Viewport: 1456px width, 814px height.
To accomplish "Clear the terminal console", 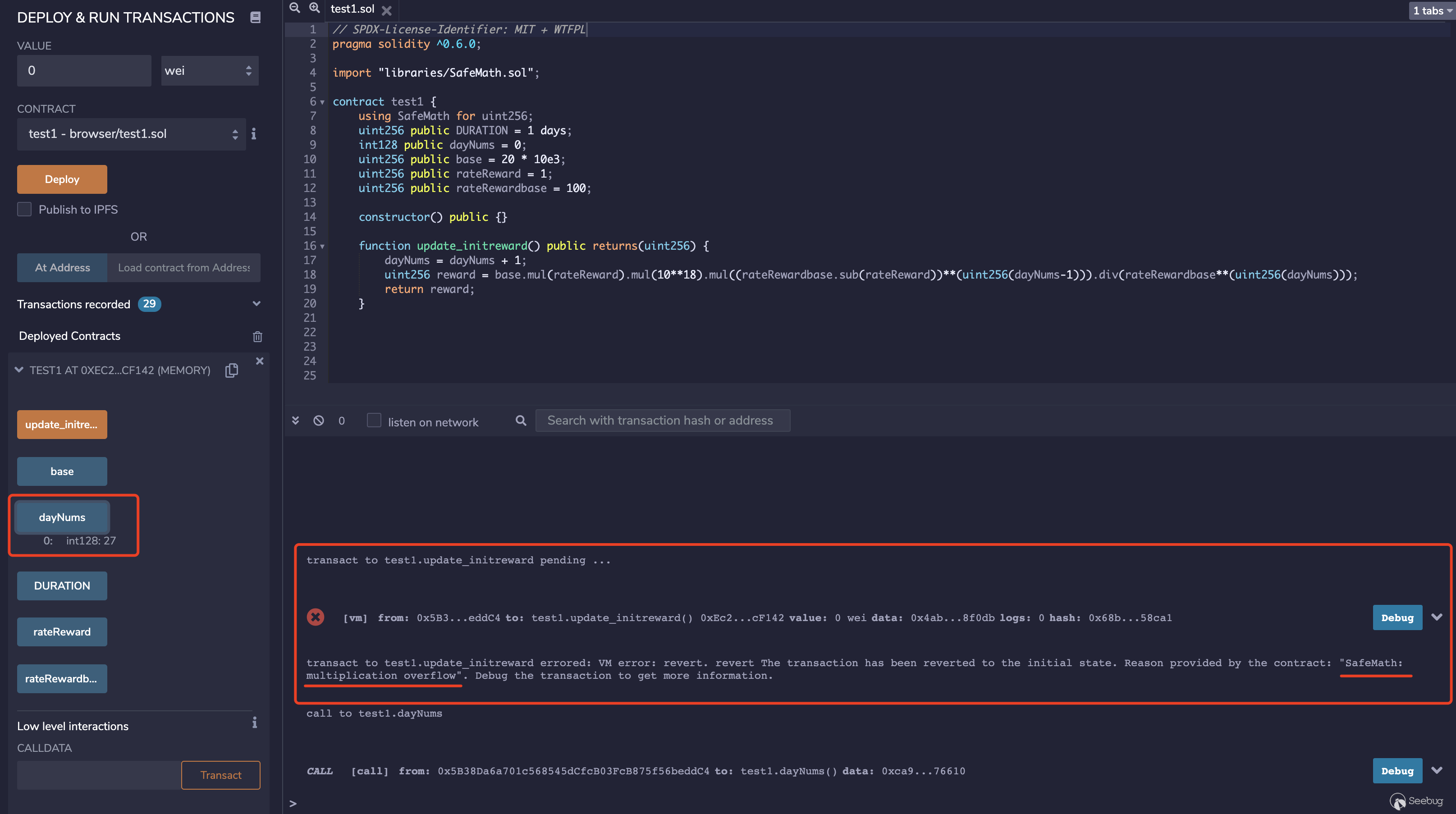I will pos(319,421).
